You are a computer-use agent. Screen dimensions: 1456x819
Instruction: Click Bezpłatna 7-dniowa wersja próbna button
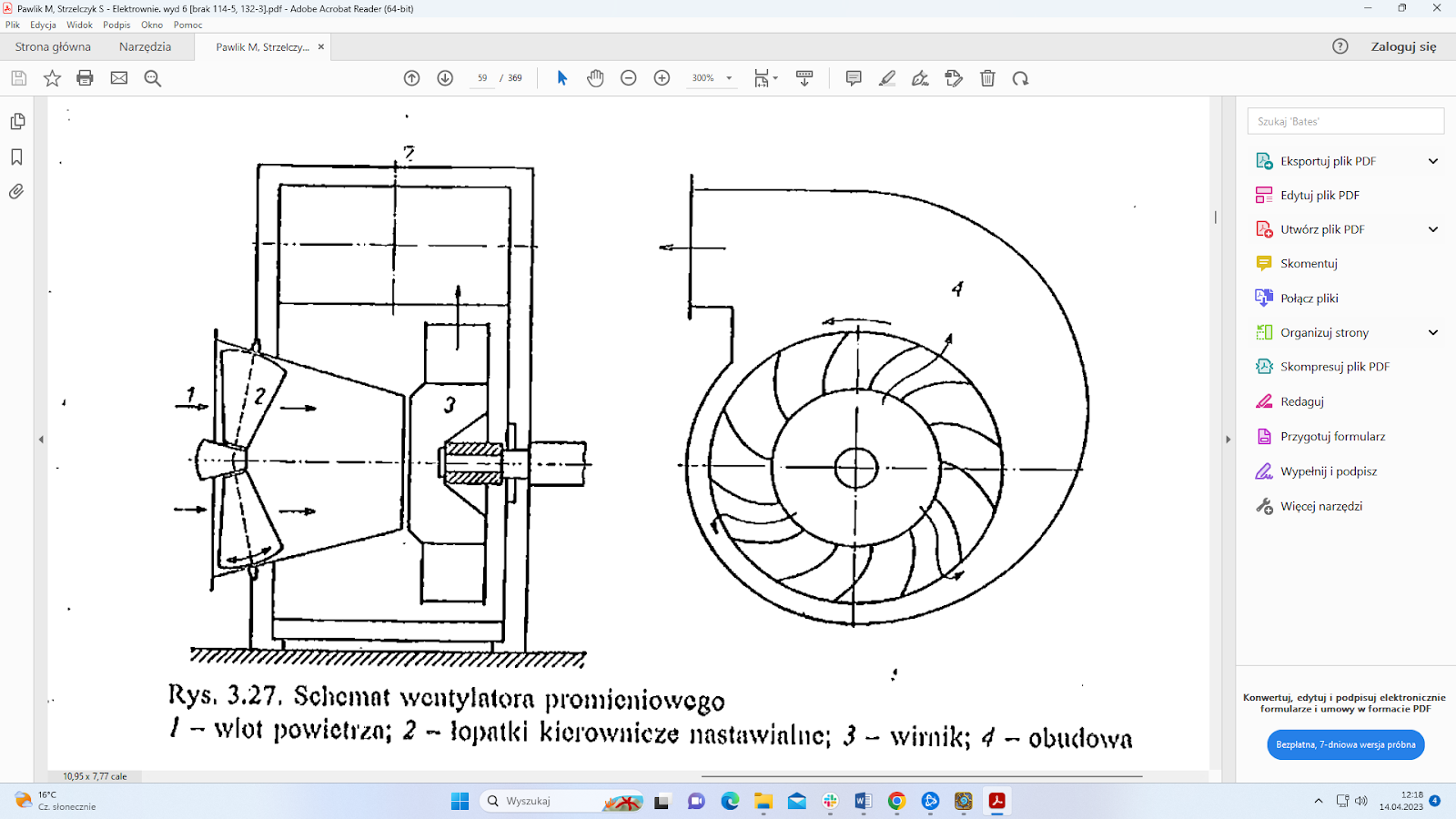tap(1345, 744)
